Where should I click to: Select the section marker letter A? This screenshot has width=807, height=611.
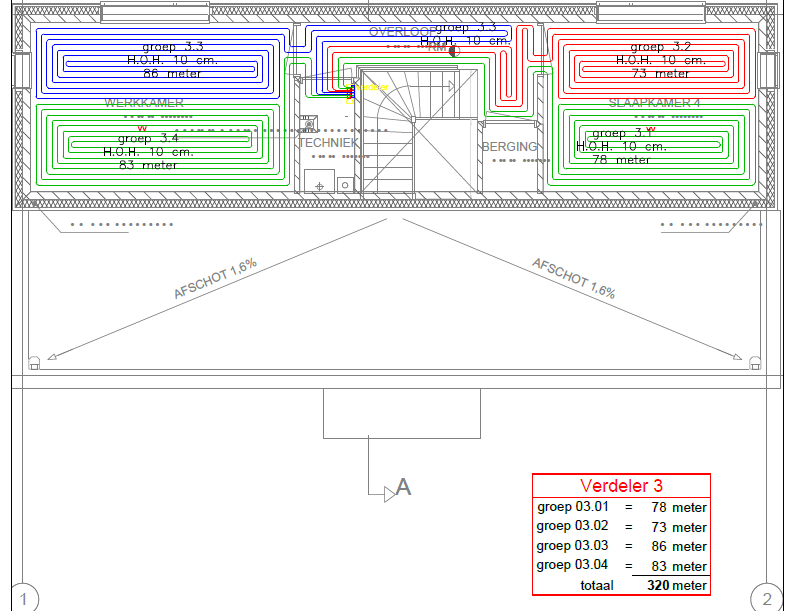(x=404, y=487)
